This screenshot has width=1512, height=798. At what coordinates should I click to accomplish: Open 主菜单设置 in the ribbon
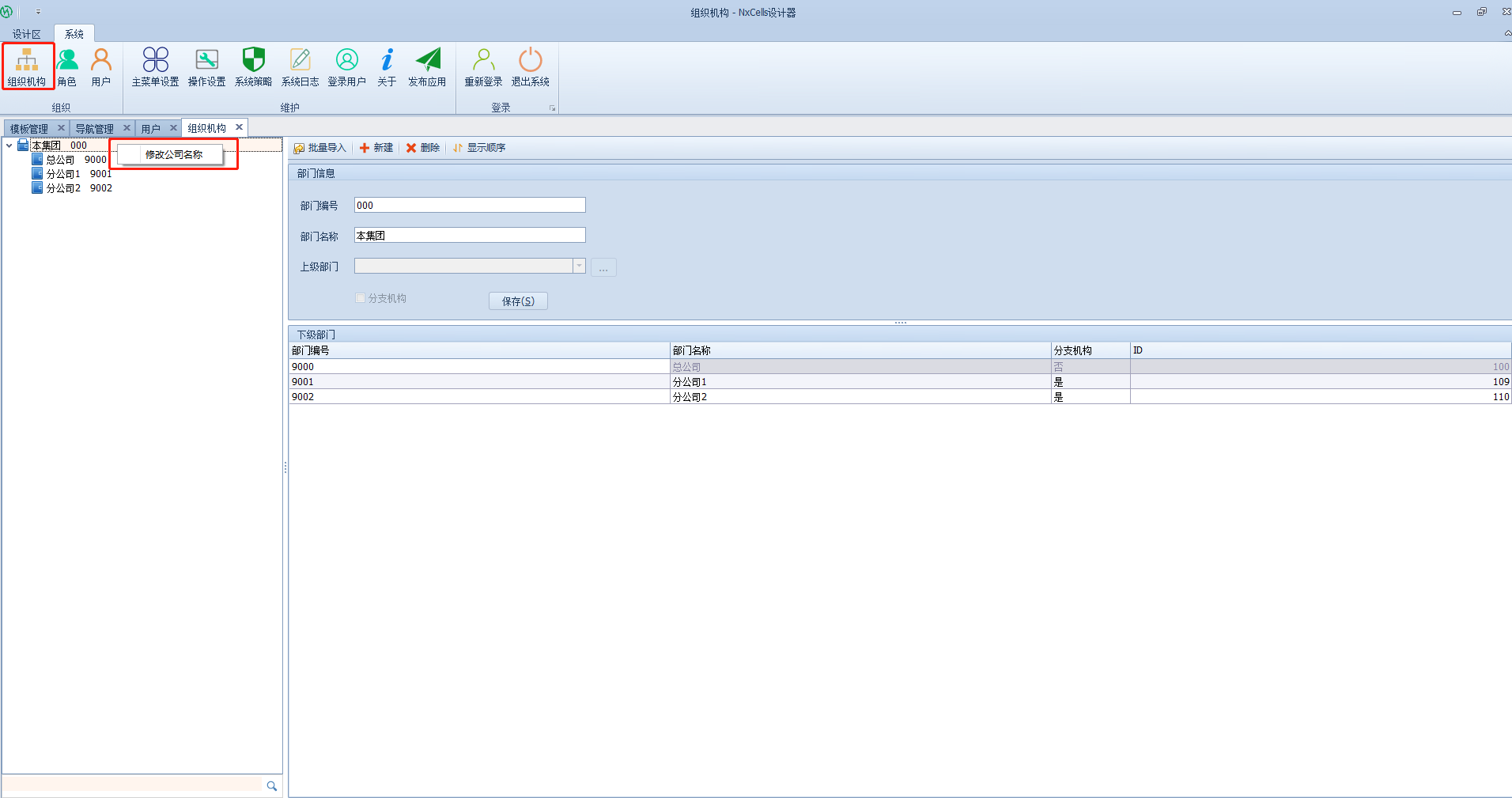pyautogui.click(x=155, y=66)
